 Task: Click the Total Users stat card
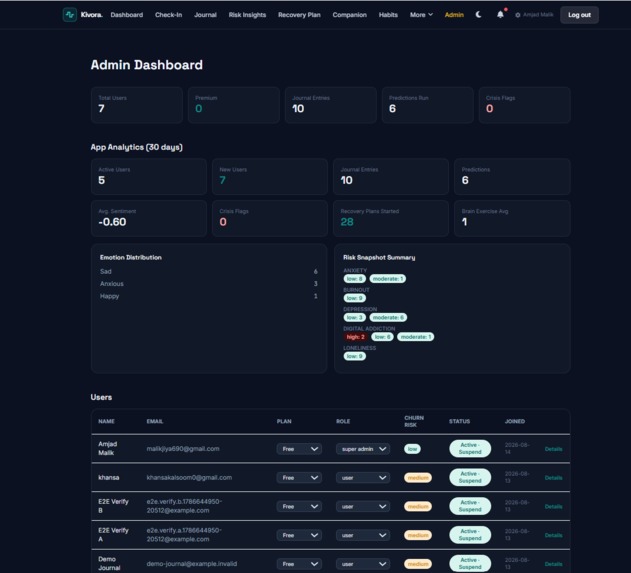137,105
